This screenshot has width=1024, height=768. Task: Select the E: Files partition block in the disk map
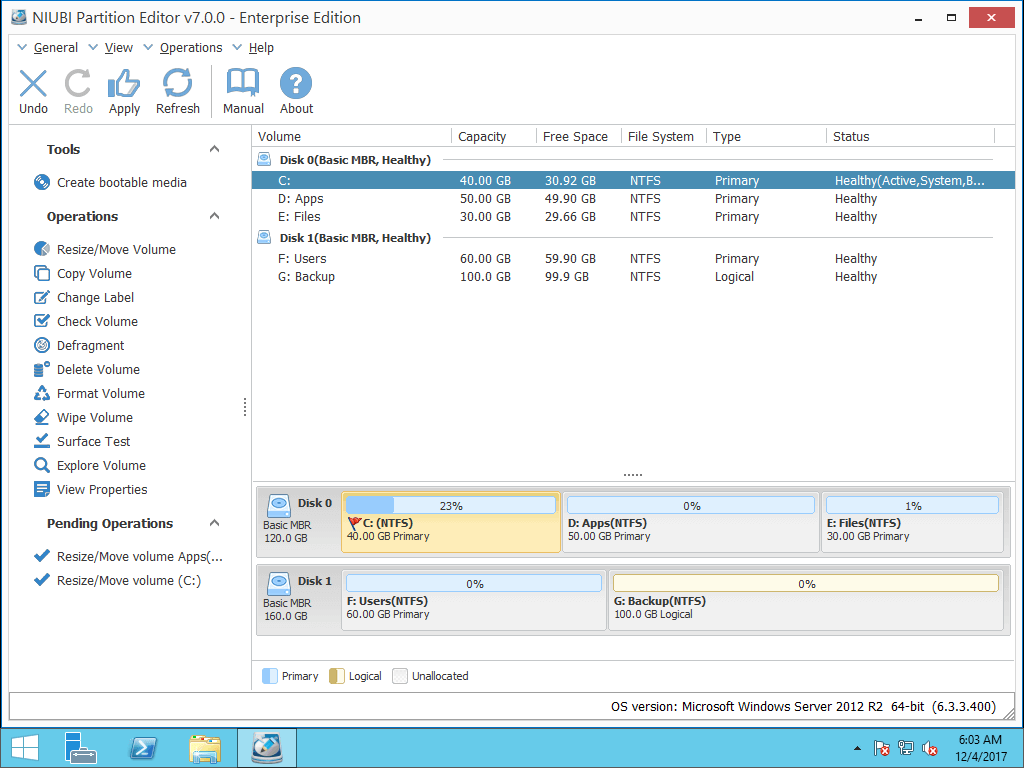pos(912,522)
